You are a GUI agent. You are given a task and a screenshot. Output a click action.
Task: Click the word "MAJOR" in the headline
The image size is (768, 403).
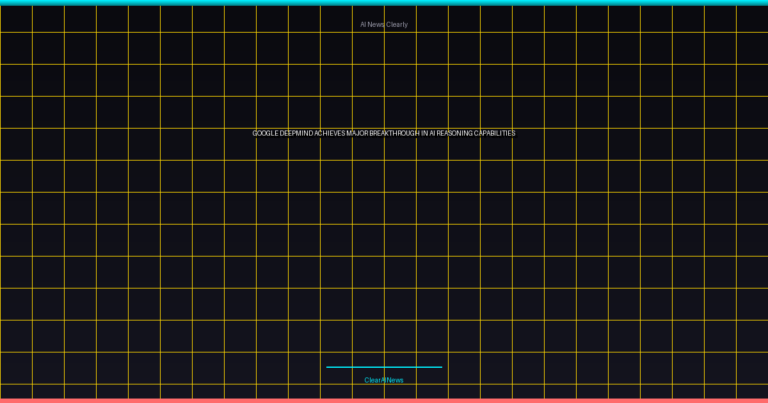click(x=358, y=133)
